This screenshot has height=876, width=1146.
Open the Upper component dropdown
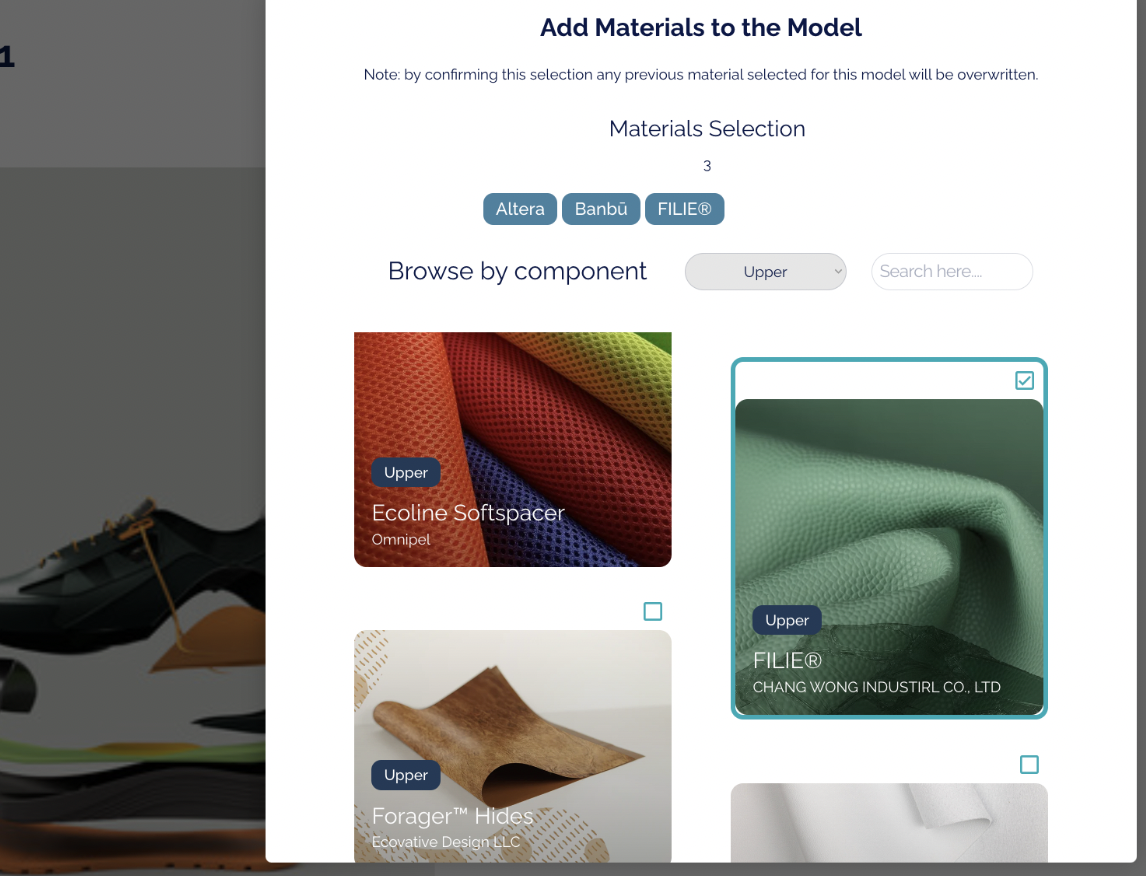765,272
